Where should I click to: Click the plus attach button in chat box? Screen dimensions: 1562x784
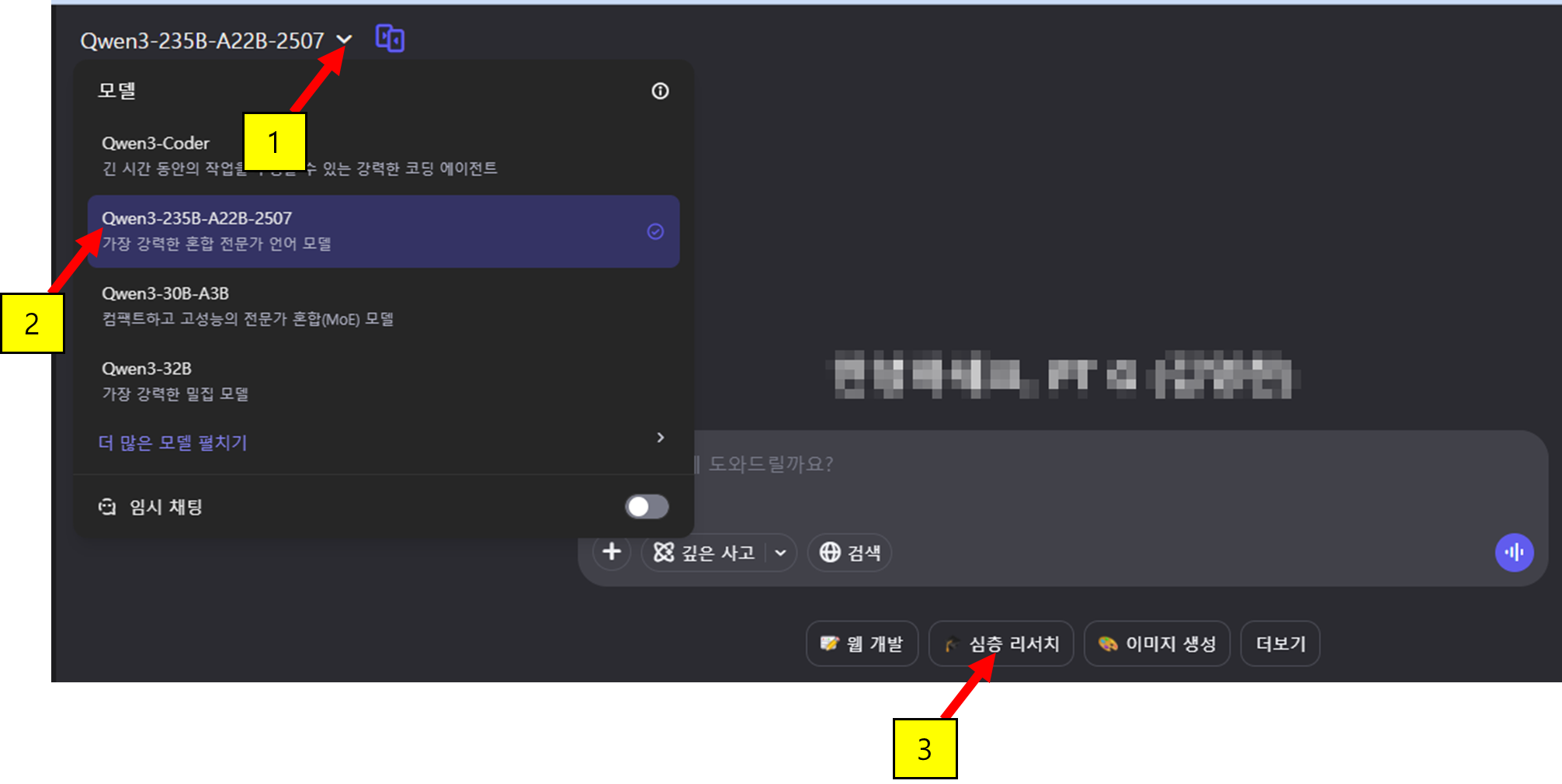click(612, 552)
